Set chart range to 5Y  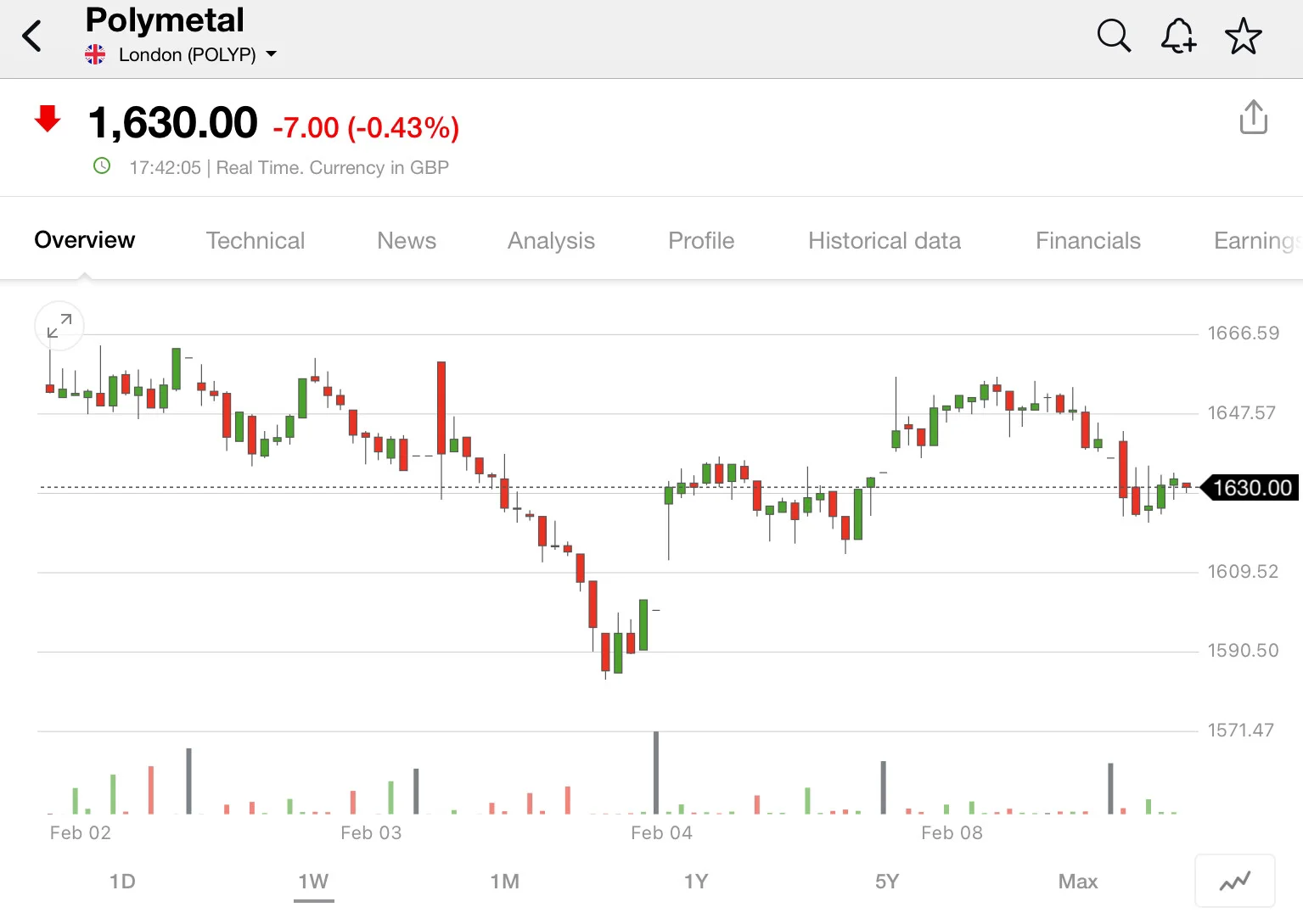pyautogui.click(x=887, y=882)
